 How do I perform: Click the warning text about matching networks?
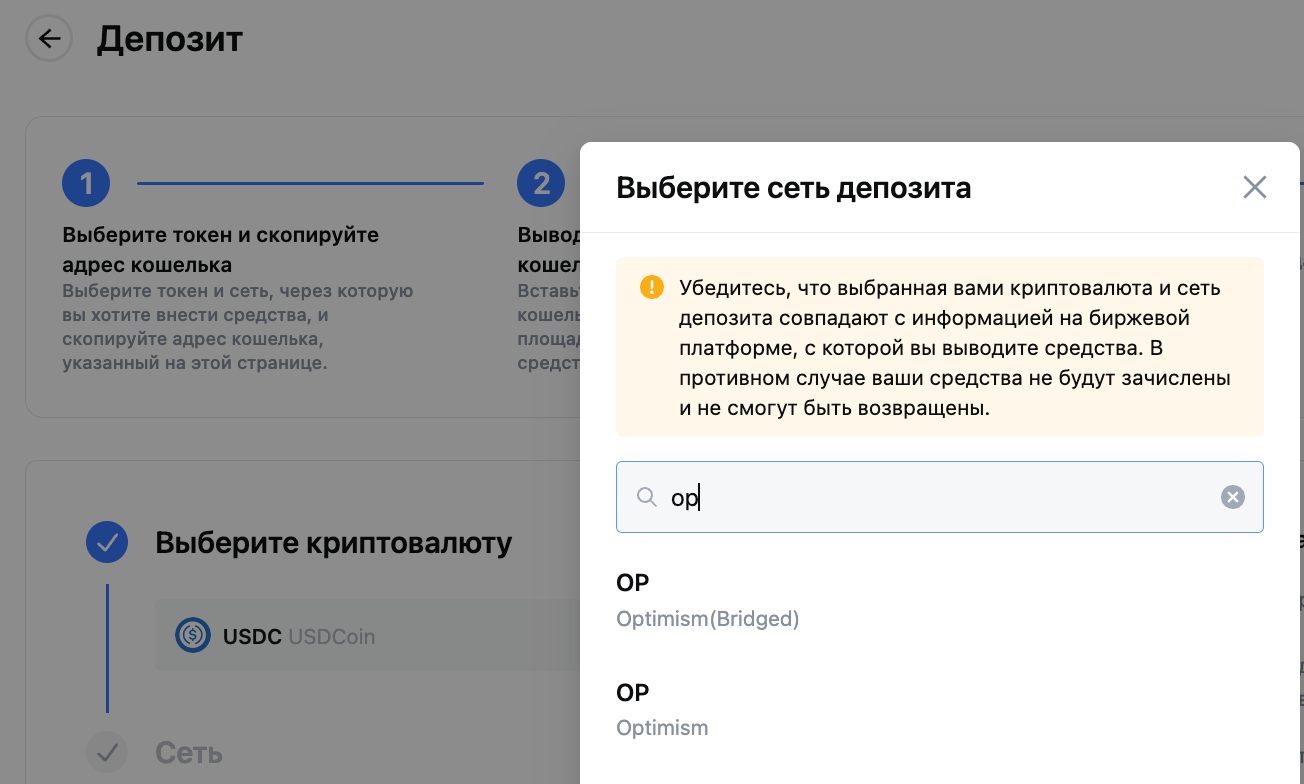[x=955, y=348]
